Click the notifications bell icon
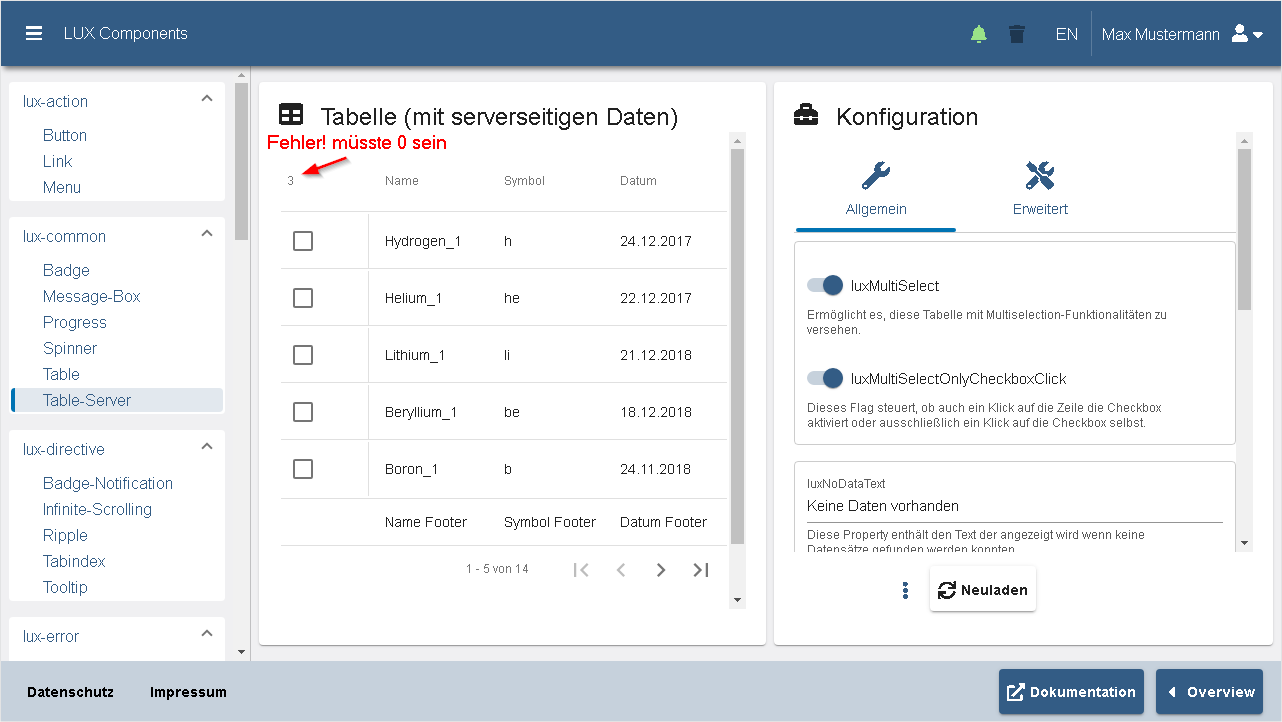 coord(978,33)
